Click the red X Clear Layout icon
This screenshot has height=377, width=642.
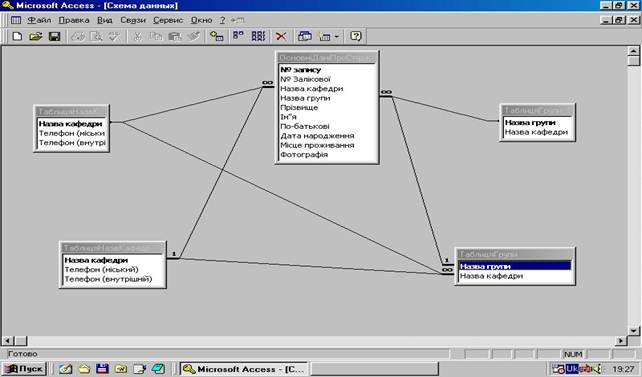coord(281,36)
